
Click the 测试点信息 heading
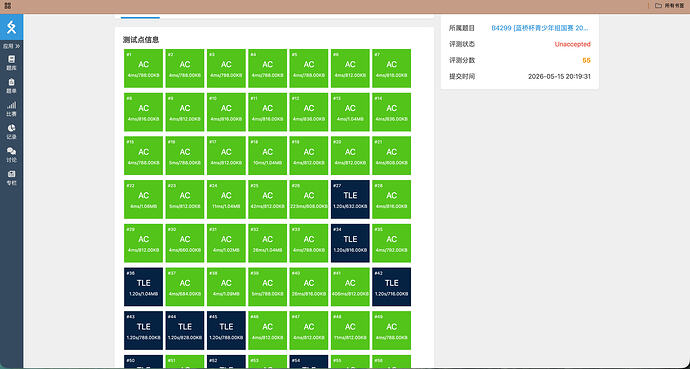click(141, 40)
